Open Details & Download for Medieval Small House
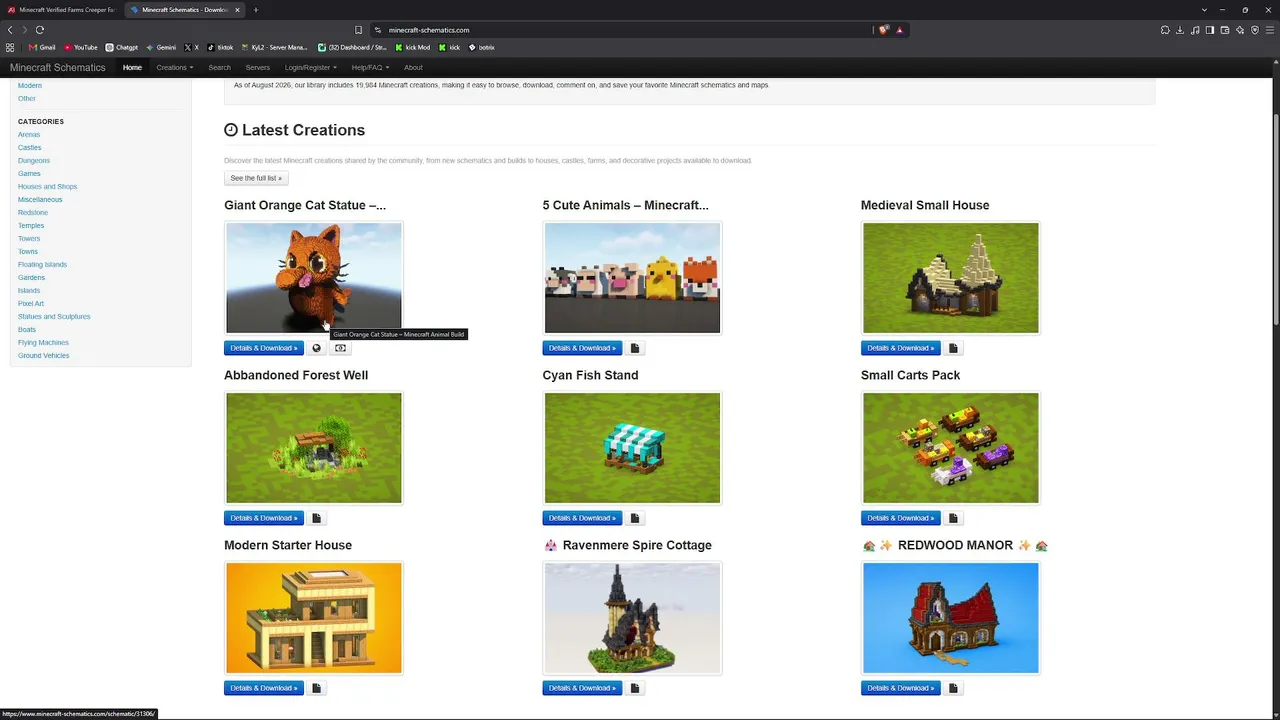Image resolution: width=1280 pixels, height=720 pixels. click(x=901, y=348)
